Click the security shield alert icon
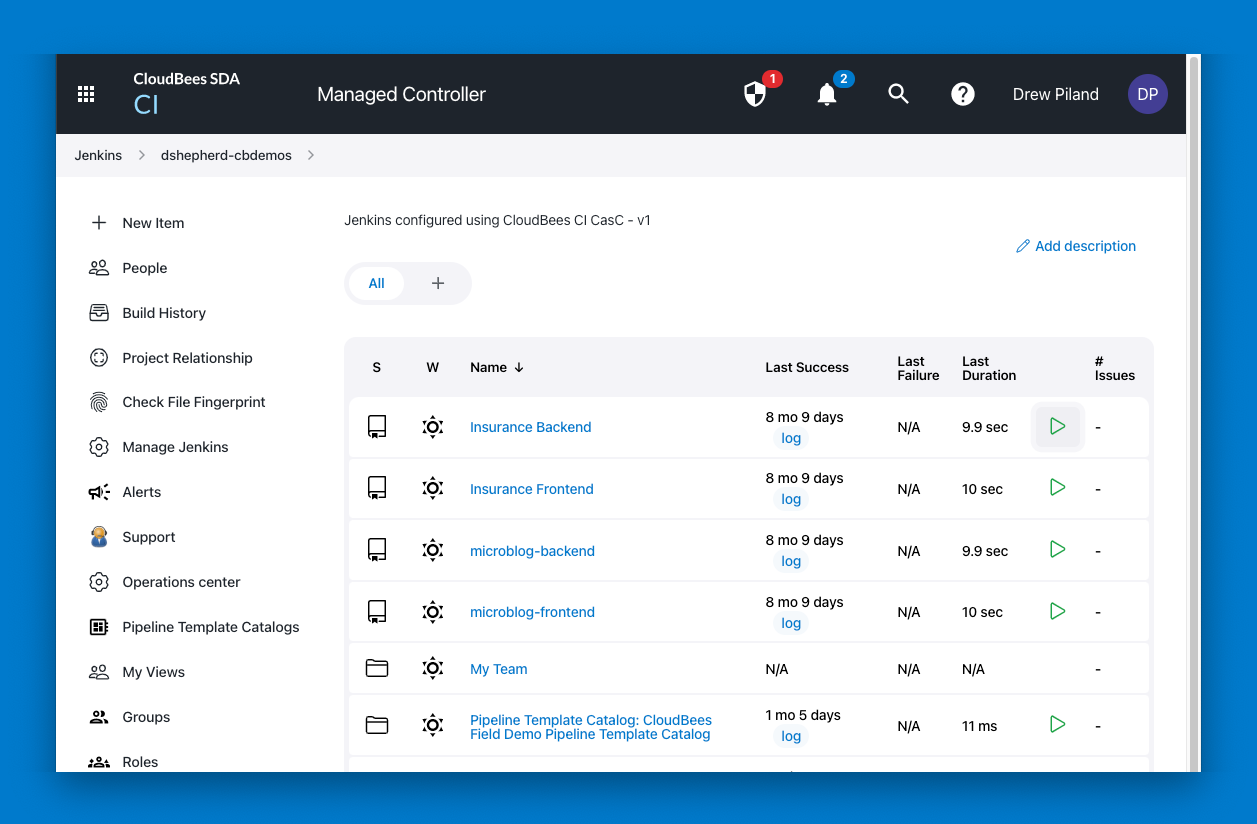The height and width of the screenshot is (824, 1257). click(755, 94)
